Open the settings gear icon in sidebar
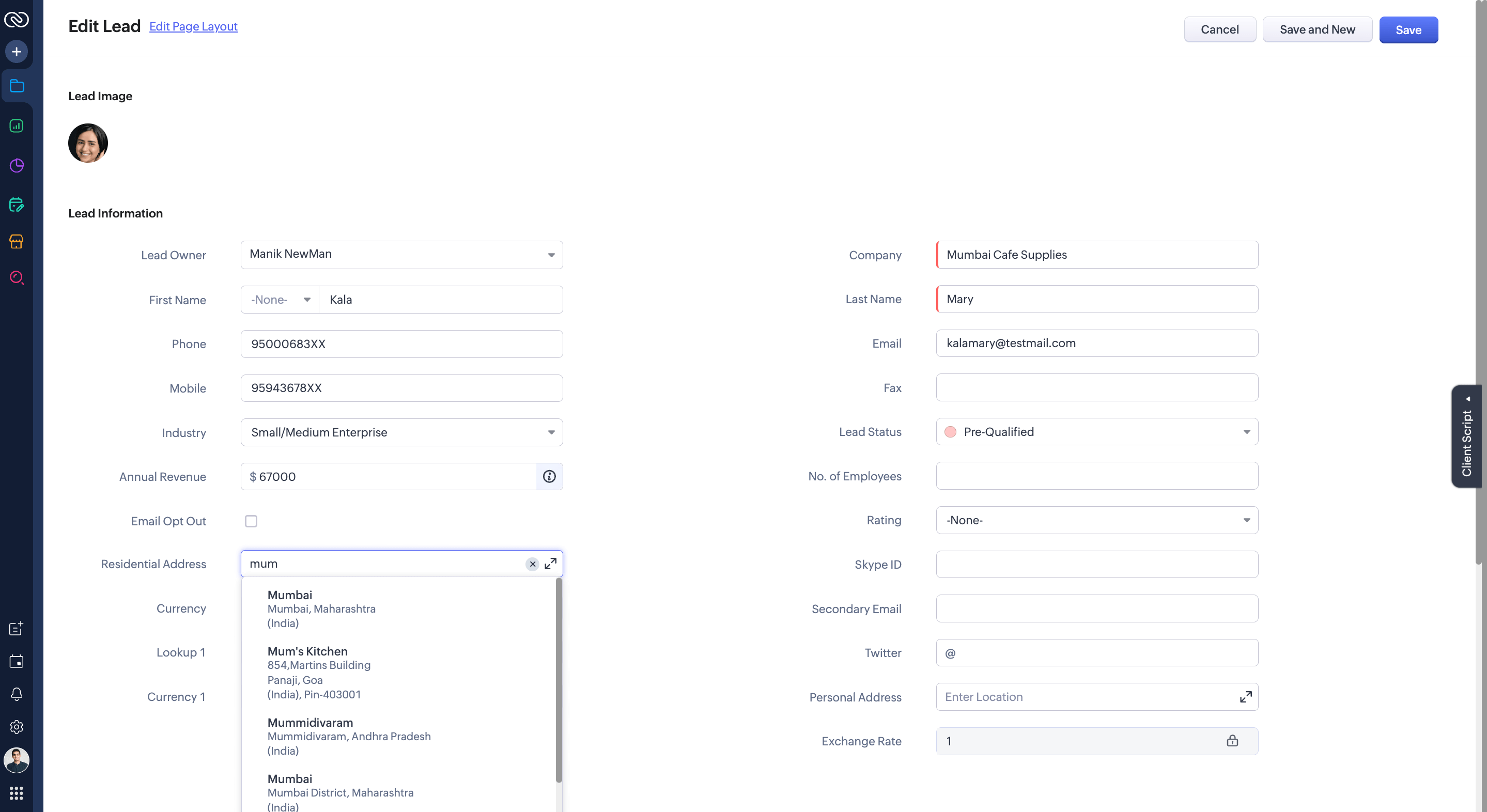 click(x=17, y=727)
